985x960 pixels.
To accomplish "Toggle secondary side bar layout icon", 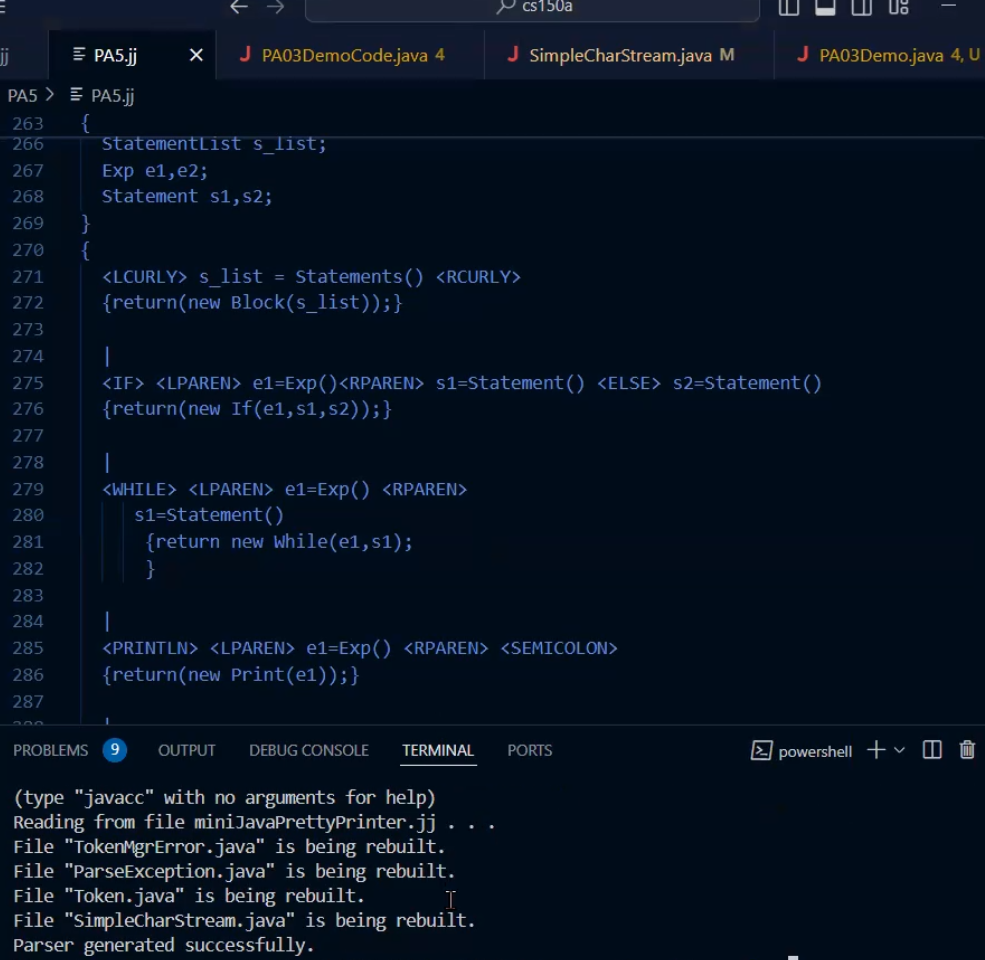I will click(861, 7).
